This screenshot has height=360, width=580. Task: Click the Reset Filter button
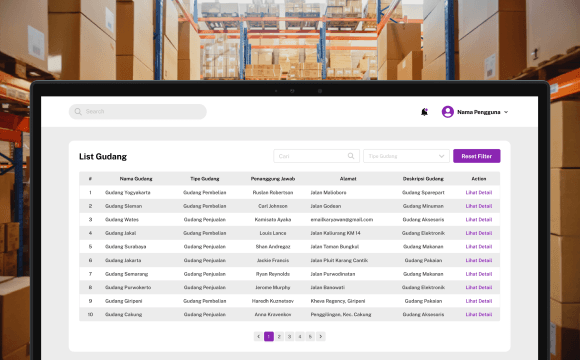coord(476,156)
